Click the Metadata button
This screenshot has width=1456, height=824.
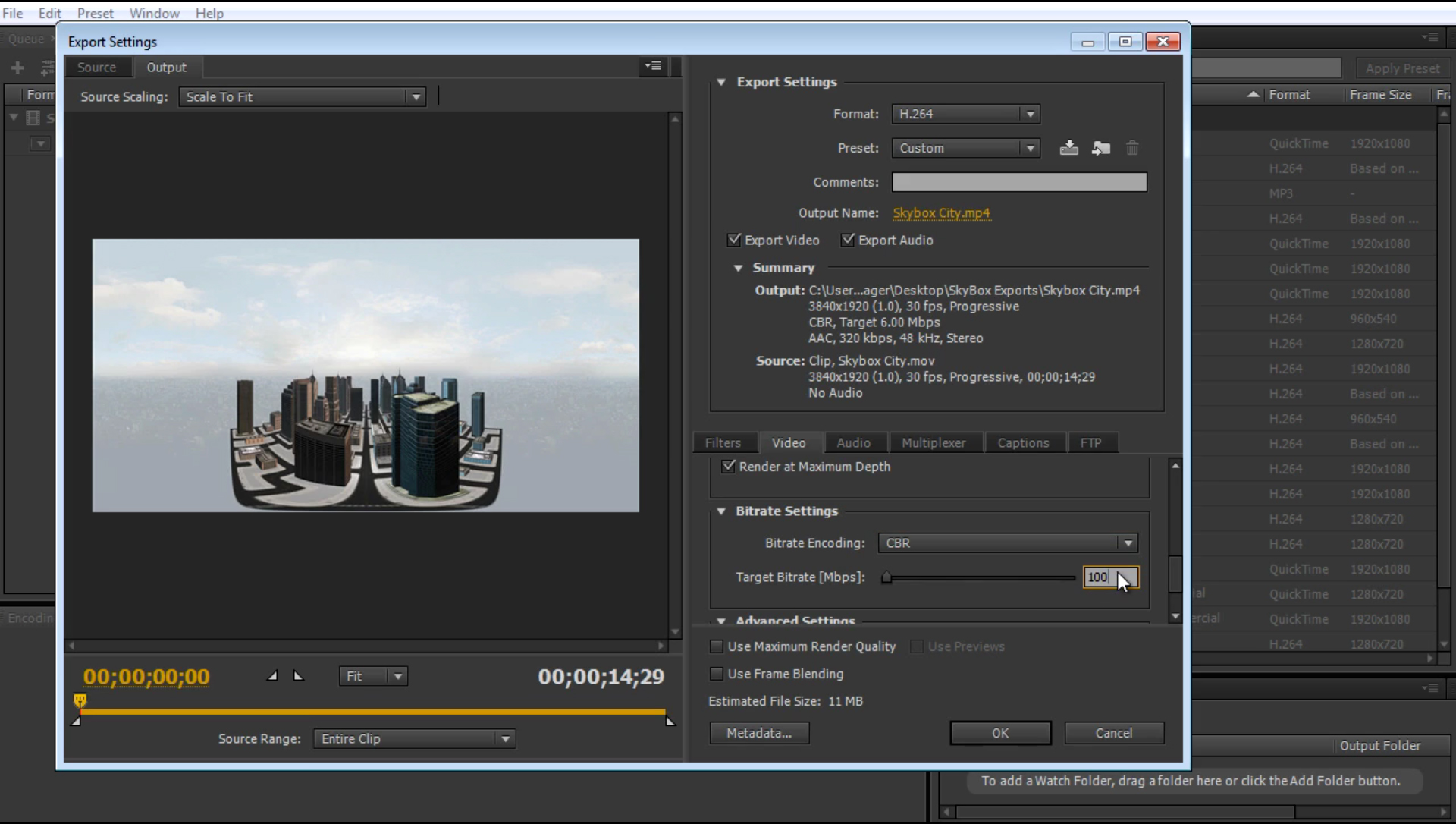pyautogui.click(x=758, y=733)
